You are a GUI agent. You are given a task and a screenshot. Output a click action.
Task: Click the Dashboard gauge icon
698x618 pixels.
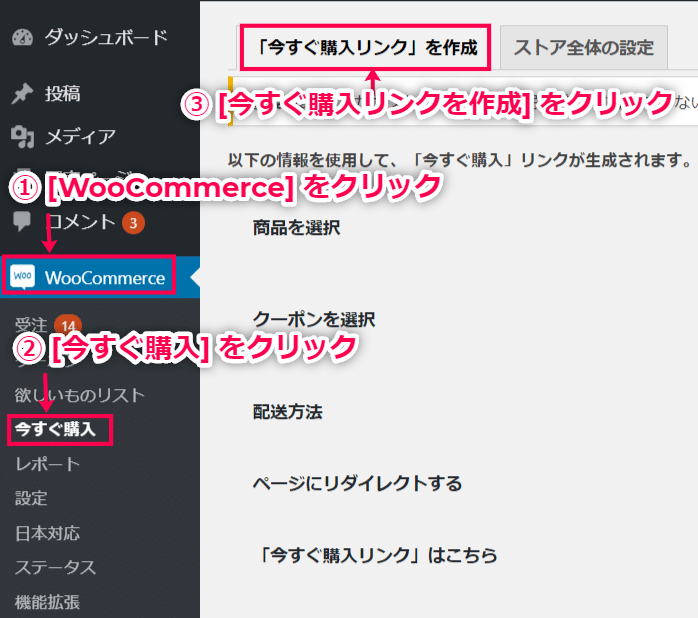coord(22,37)
